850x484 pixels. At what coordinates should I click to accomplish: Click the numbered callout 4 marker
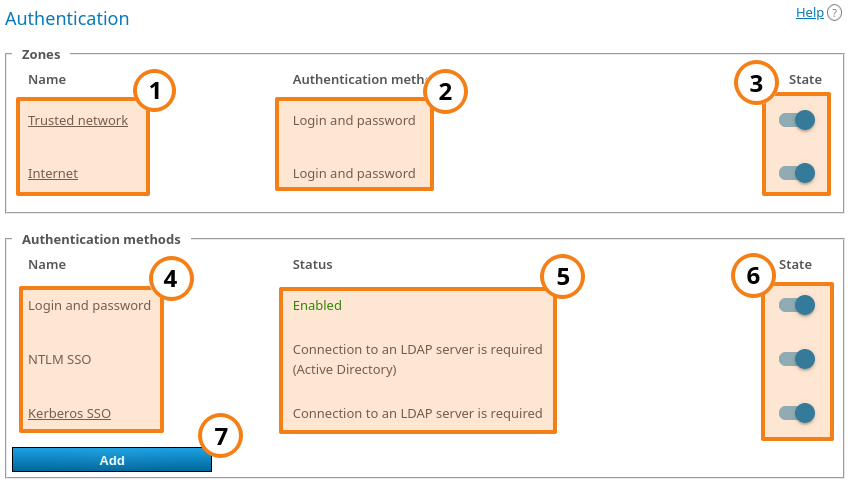click(x=170, y=279)
